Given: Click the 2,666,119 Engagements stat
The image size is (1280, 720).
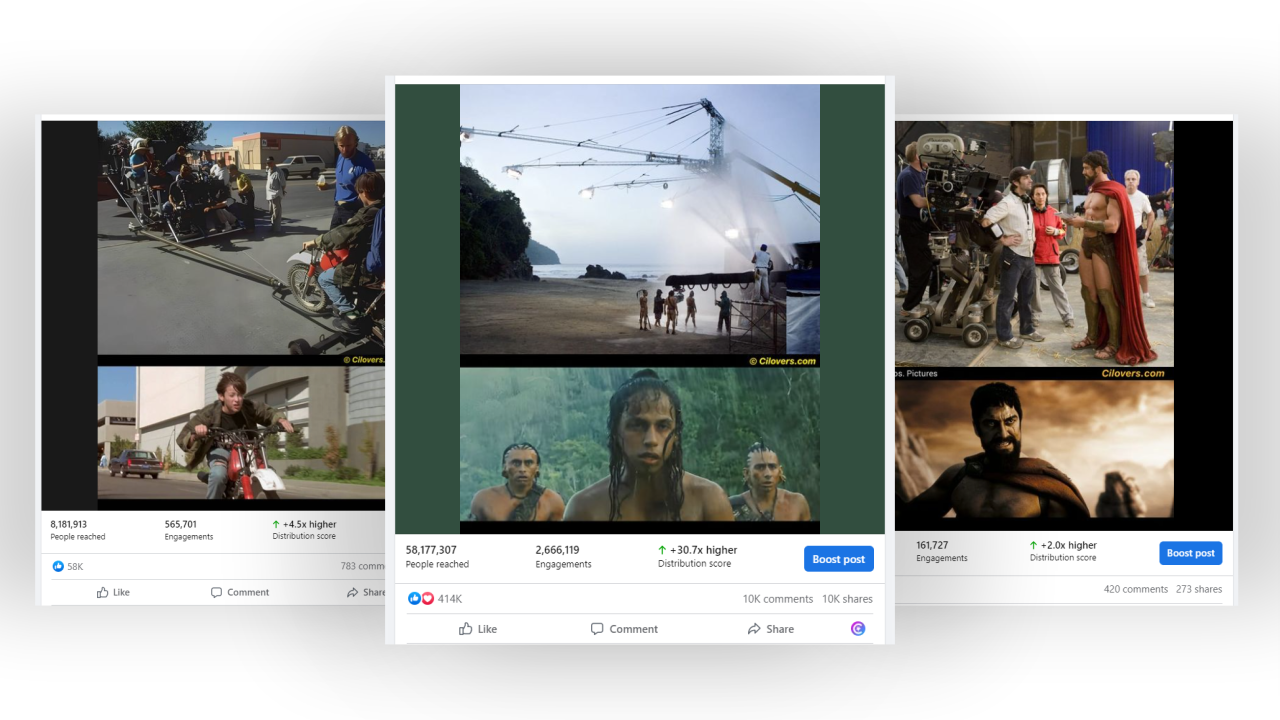Looking at the screenshot, I should click(x=563, y=556).
